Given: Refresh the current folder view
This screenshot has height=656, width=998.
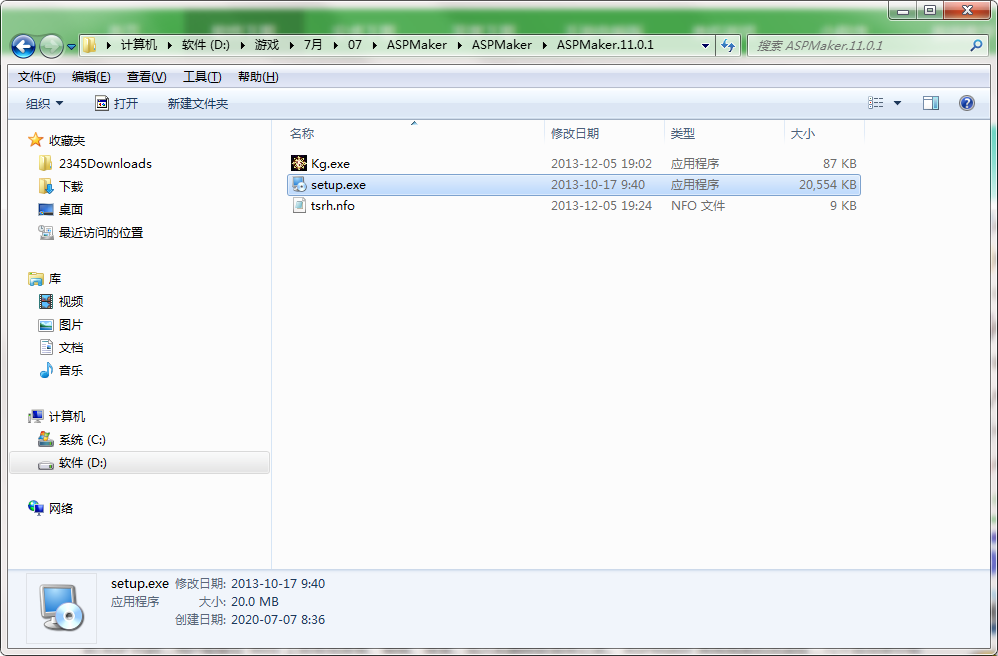Looking at the screenshot, I should point(728,45).
